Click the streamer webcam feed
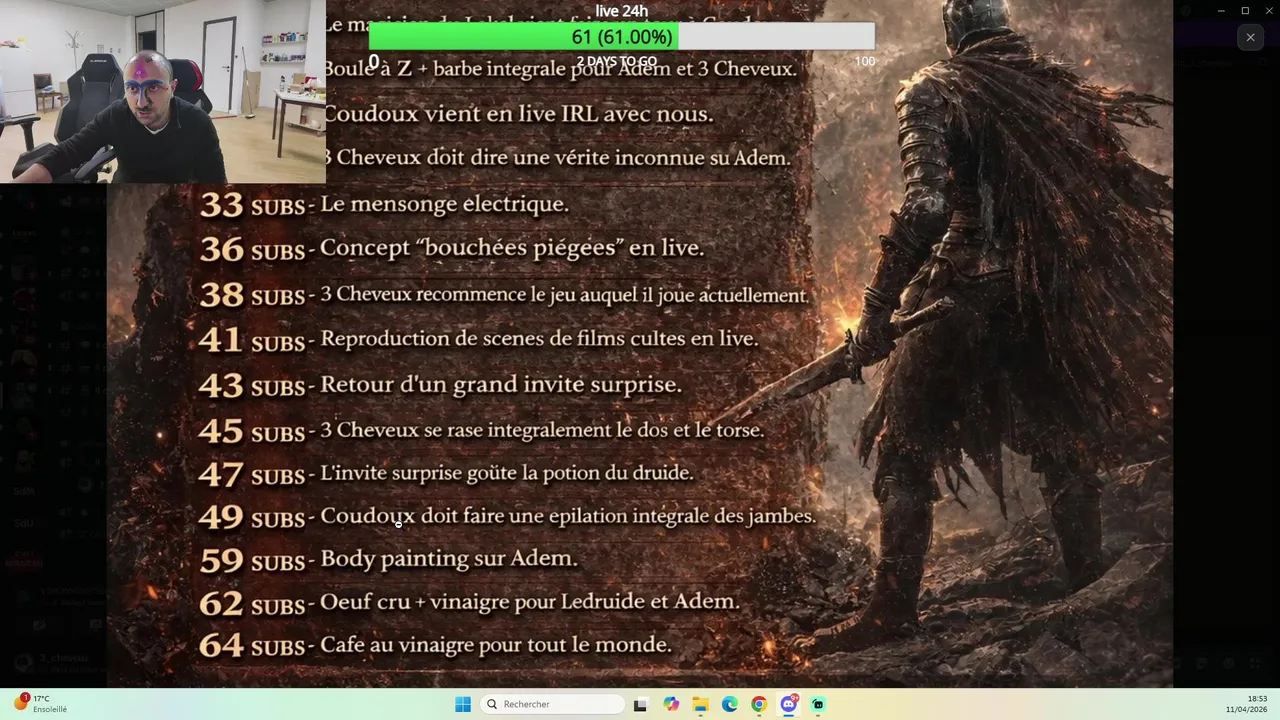1280x720 pixels. click(163, 91)
